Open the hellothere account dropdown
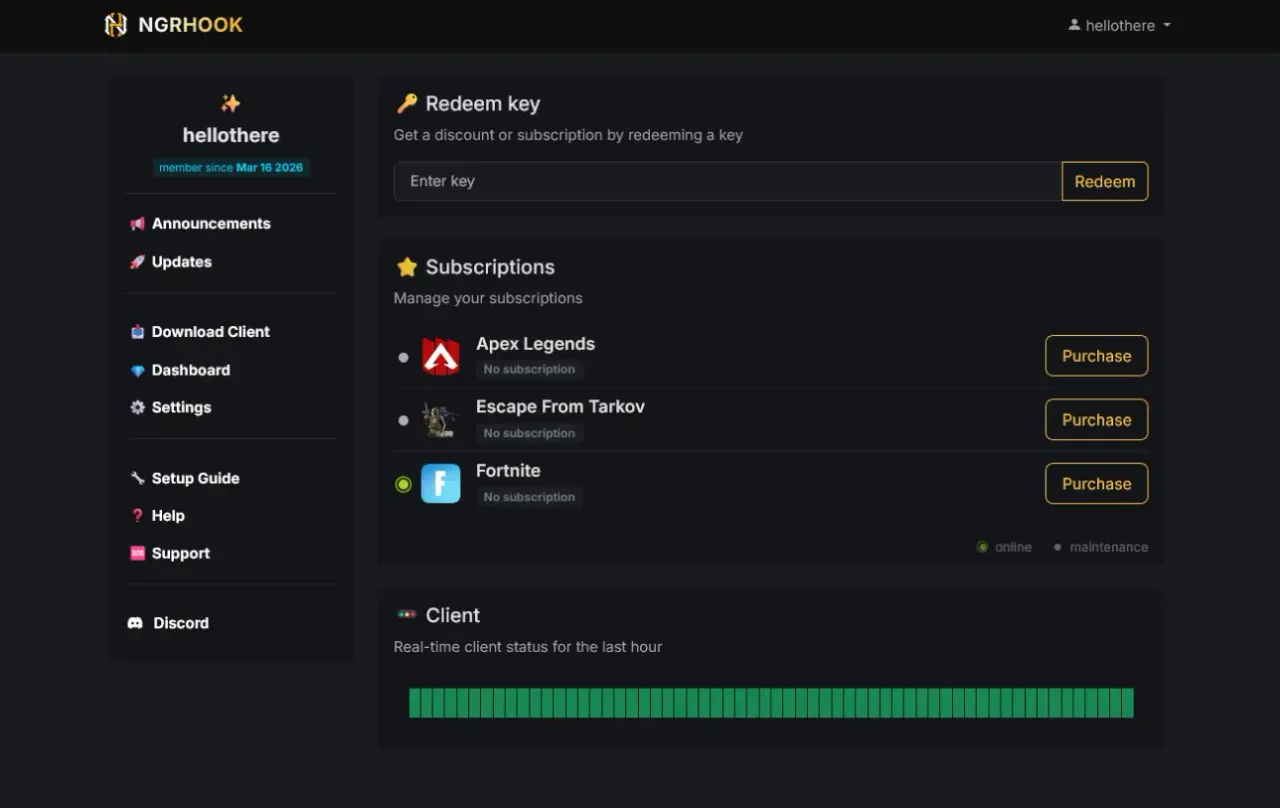The height and width of the screenshot is (808, 1280). coord(1119,26)
